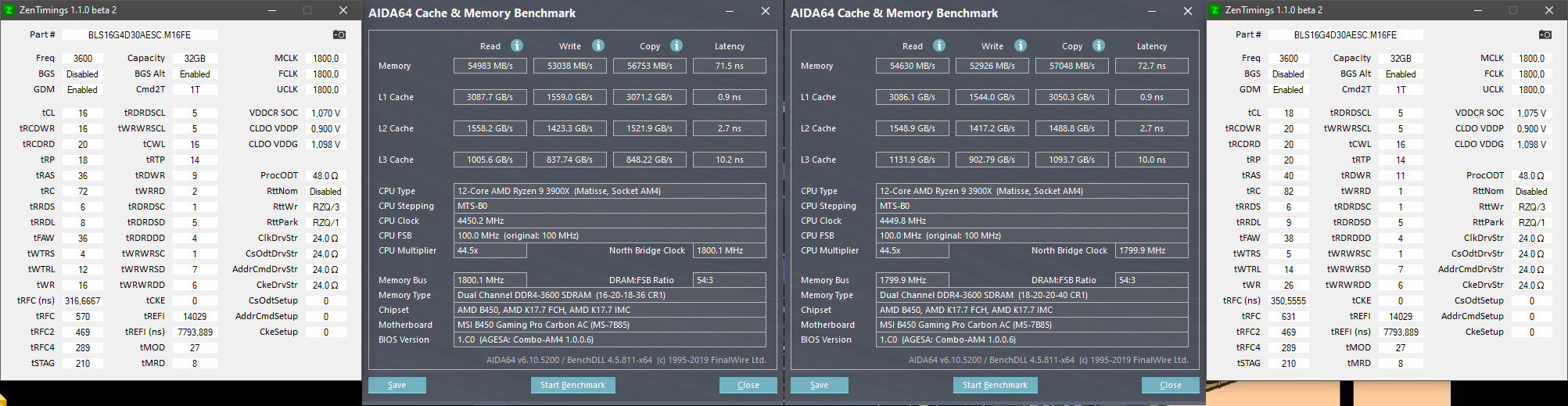The width and height of the screenshot is (1568, 406).
Task: Select the 54983 MB/s Memory Read field
Action: tap(490, 66)
